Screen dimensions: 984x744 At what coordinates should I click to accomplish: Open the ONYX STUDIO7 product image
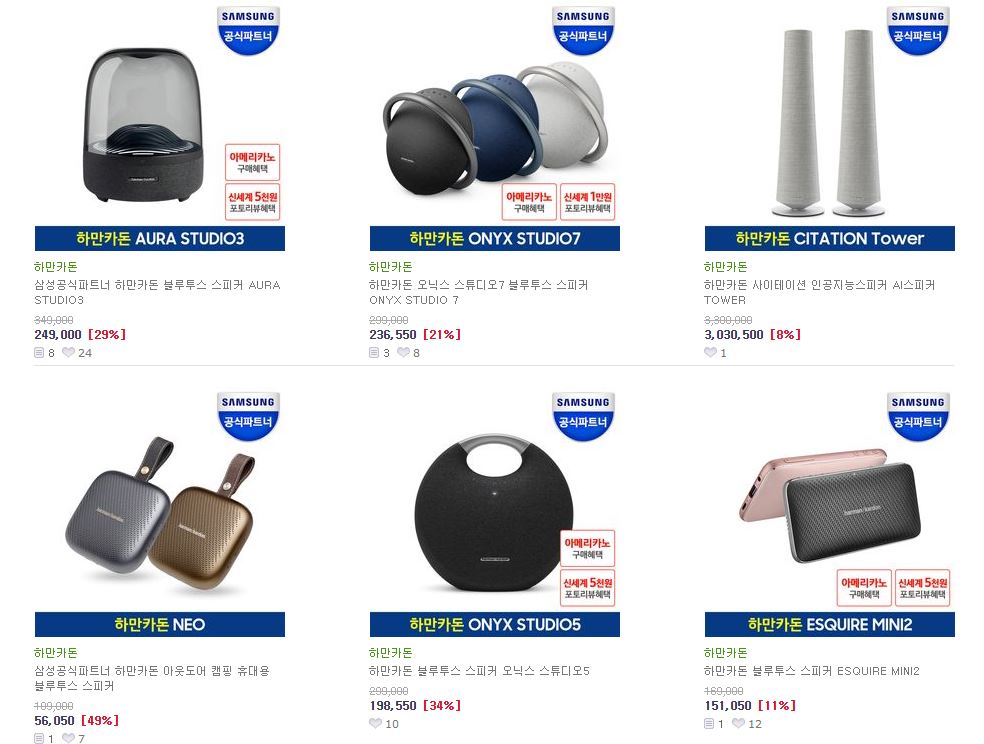point(495,126)
